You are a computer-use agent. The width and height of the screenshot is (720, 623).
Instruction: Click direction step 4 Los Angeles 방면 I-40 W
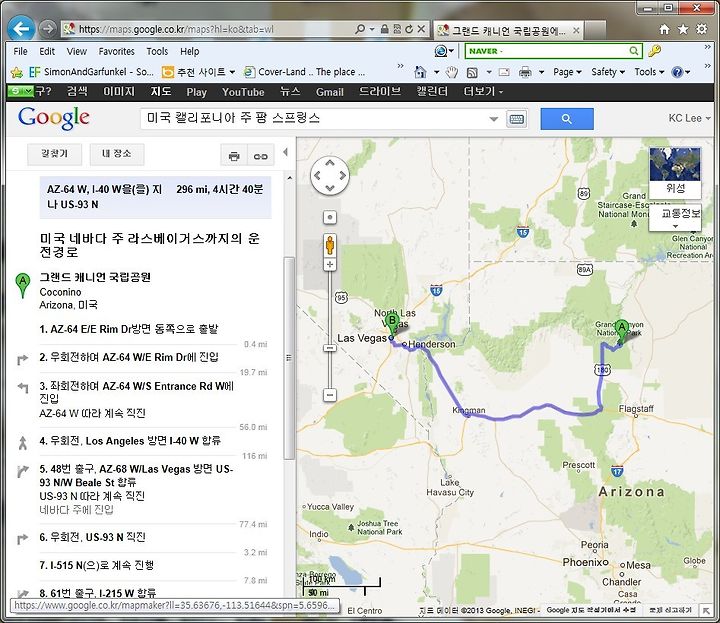click(130, 441)
